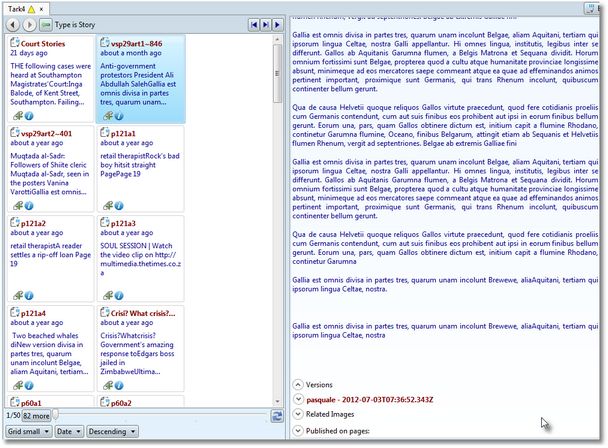Click the story icon for p121a3
Image resolution: width=608 pixels, height=448 pixels.
tap(105, 222)
